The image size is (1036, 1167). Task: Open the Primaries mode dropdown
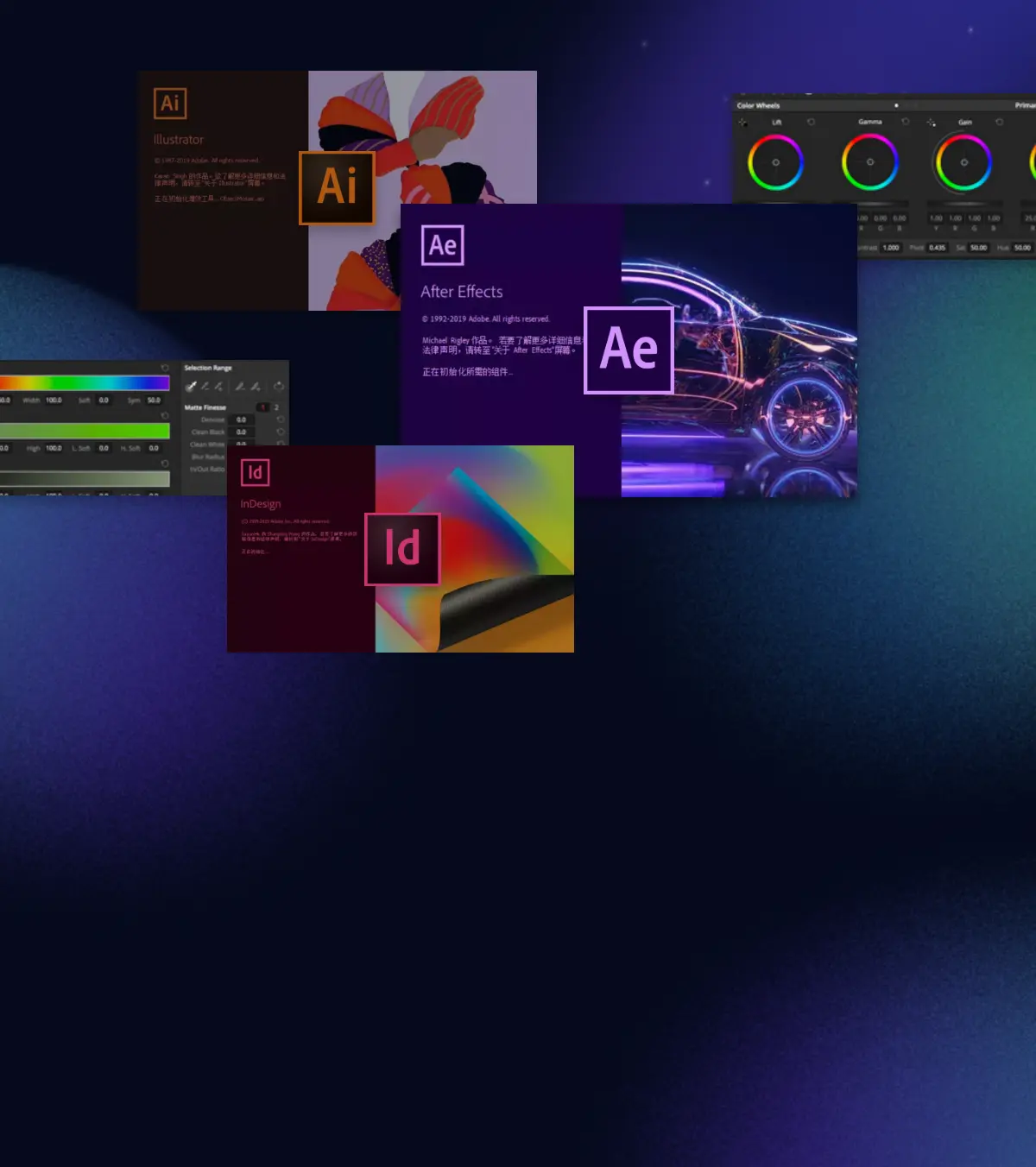tap(1026, 105)
